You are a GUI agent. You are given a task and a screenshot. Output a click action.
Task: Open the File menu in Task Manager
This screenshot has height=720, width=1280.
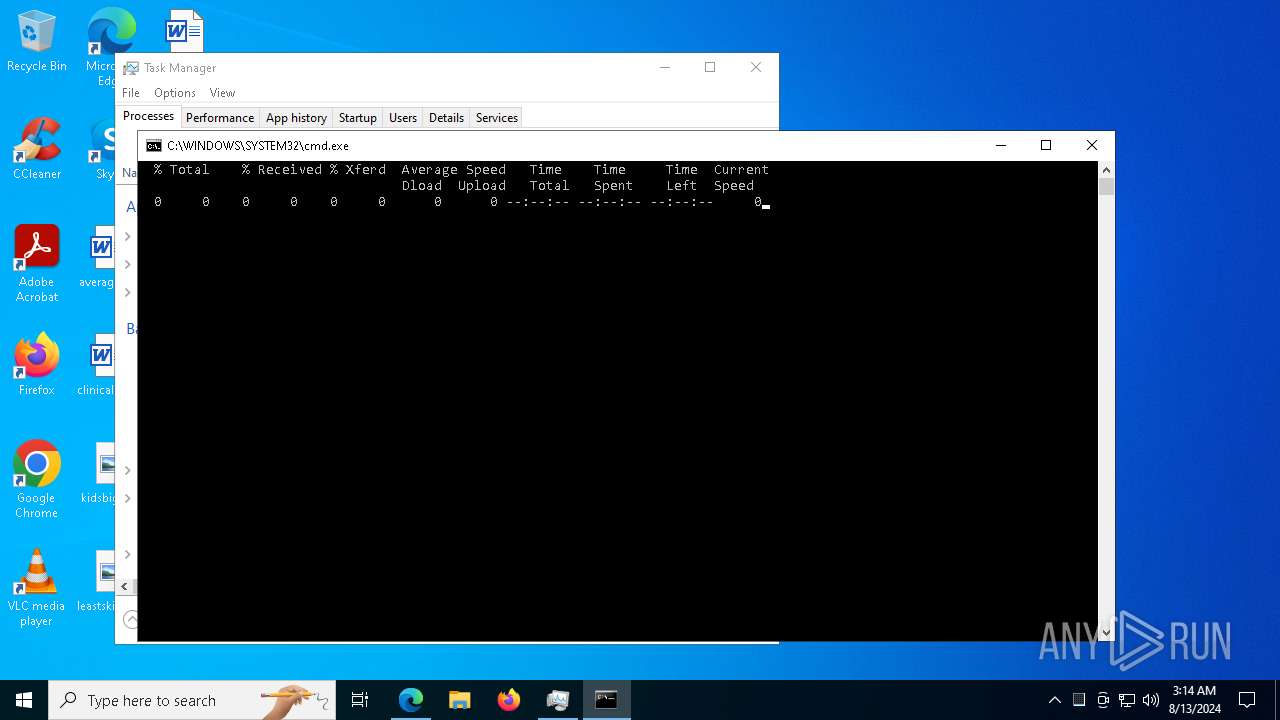pos(131,93)
